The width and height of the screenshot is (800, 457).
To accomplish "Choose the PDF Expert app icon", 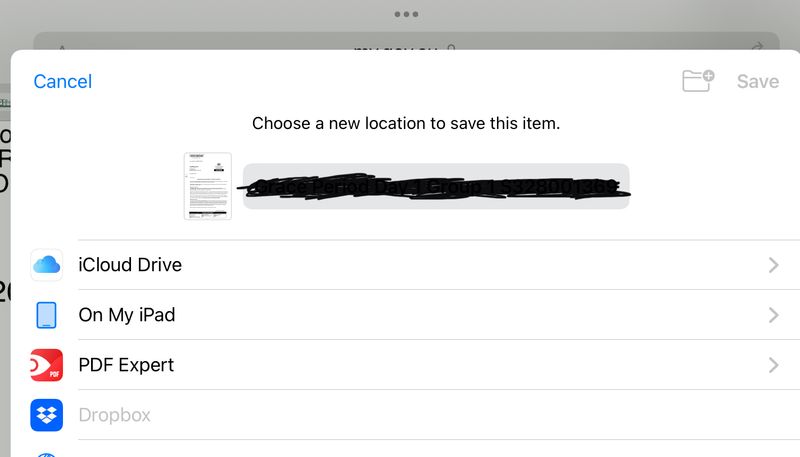I will pyautogui.click(x=47, y=365).
